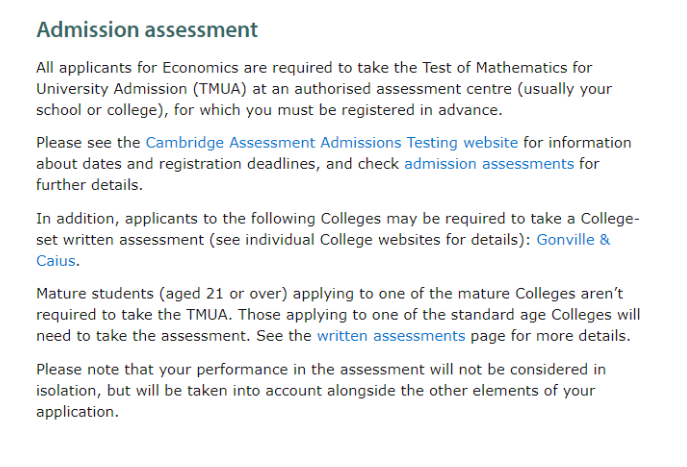Click the text "Please see the"
The width and height of the screenshot is (687, 467).
88,143
